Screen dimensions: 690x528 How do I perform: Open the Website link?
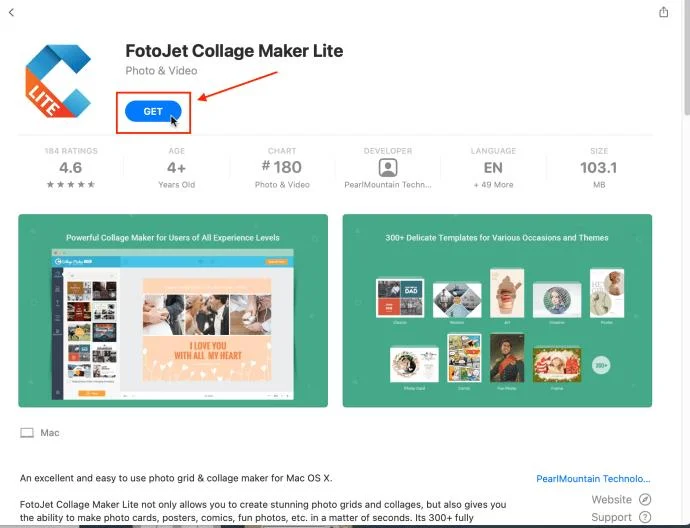[x=611, y=499]
